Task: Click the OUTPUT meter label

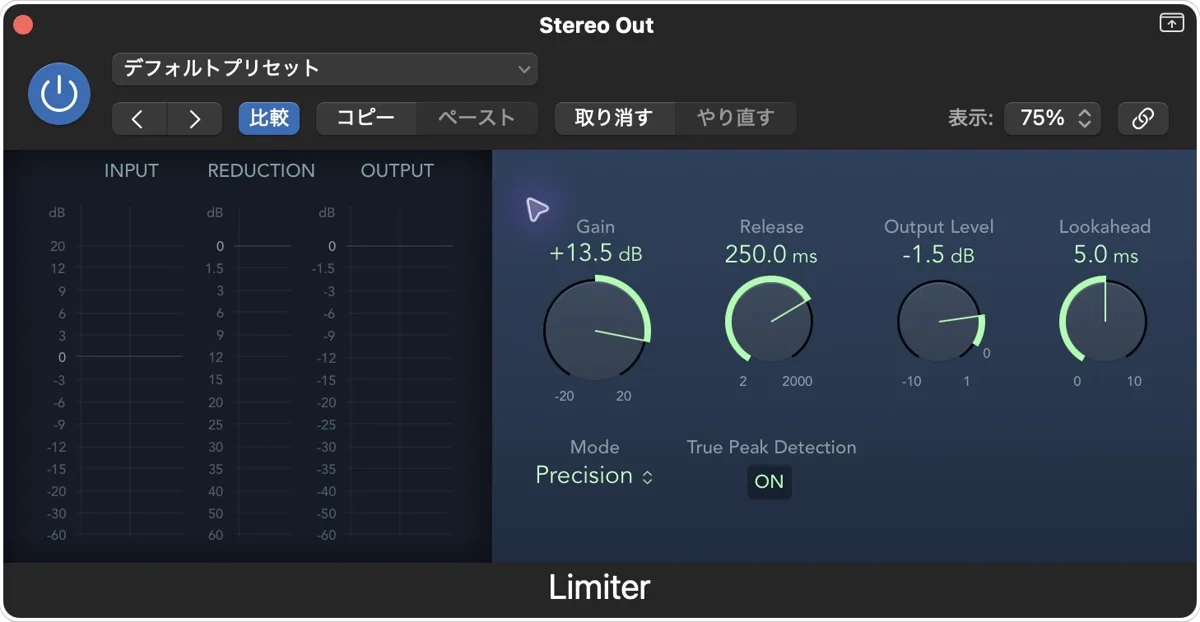Action: 397,171
